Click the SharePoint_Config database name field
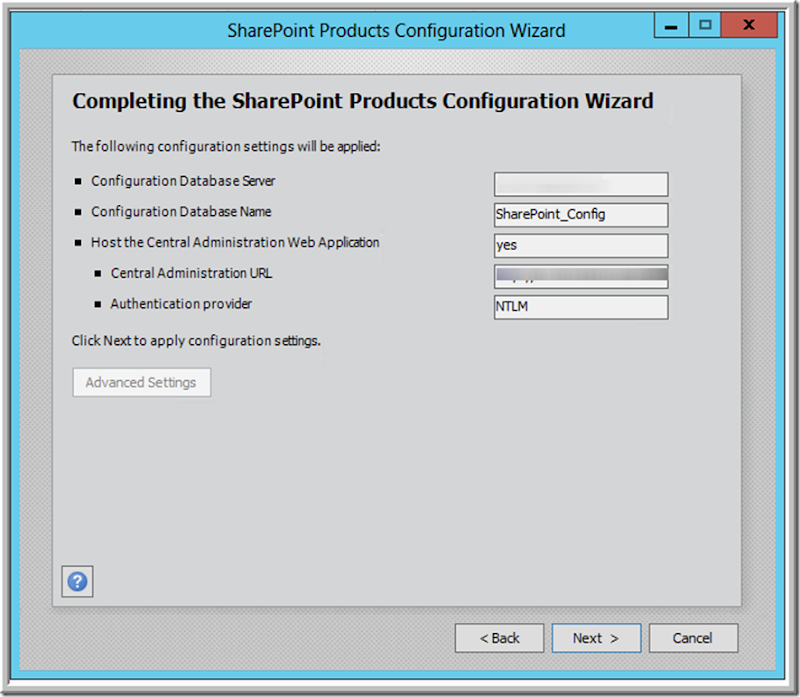The image size is (800, 697). tap(581, 215)
